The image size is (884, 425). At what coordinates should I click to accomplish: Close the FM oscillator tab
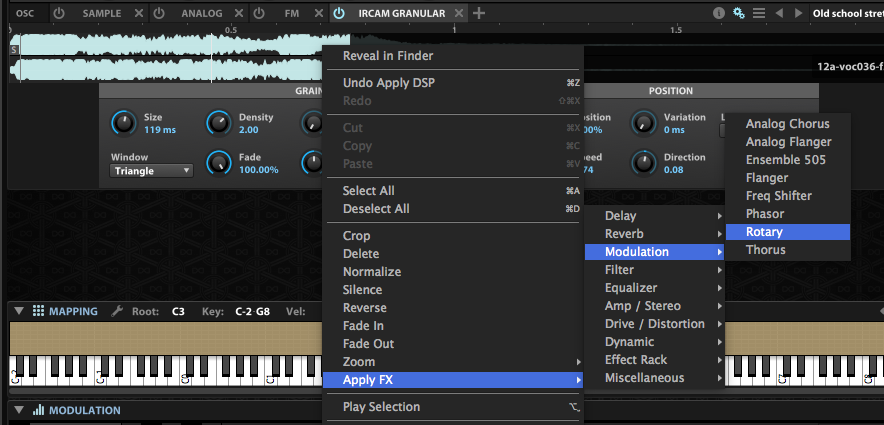pos(319,14)
